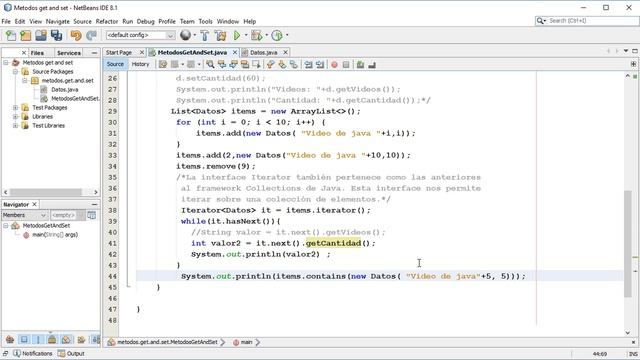The width and height of the screenshot is (640, 360).
Task: Open the Notifications button in status bar
Action: coord(33,353)
